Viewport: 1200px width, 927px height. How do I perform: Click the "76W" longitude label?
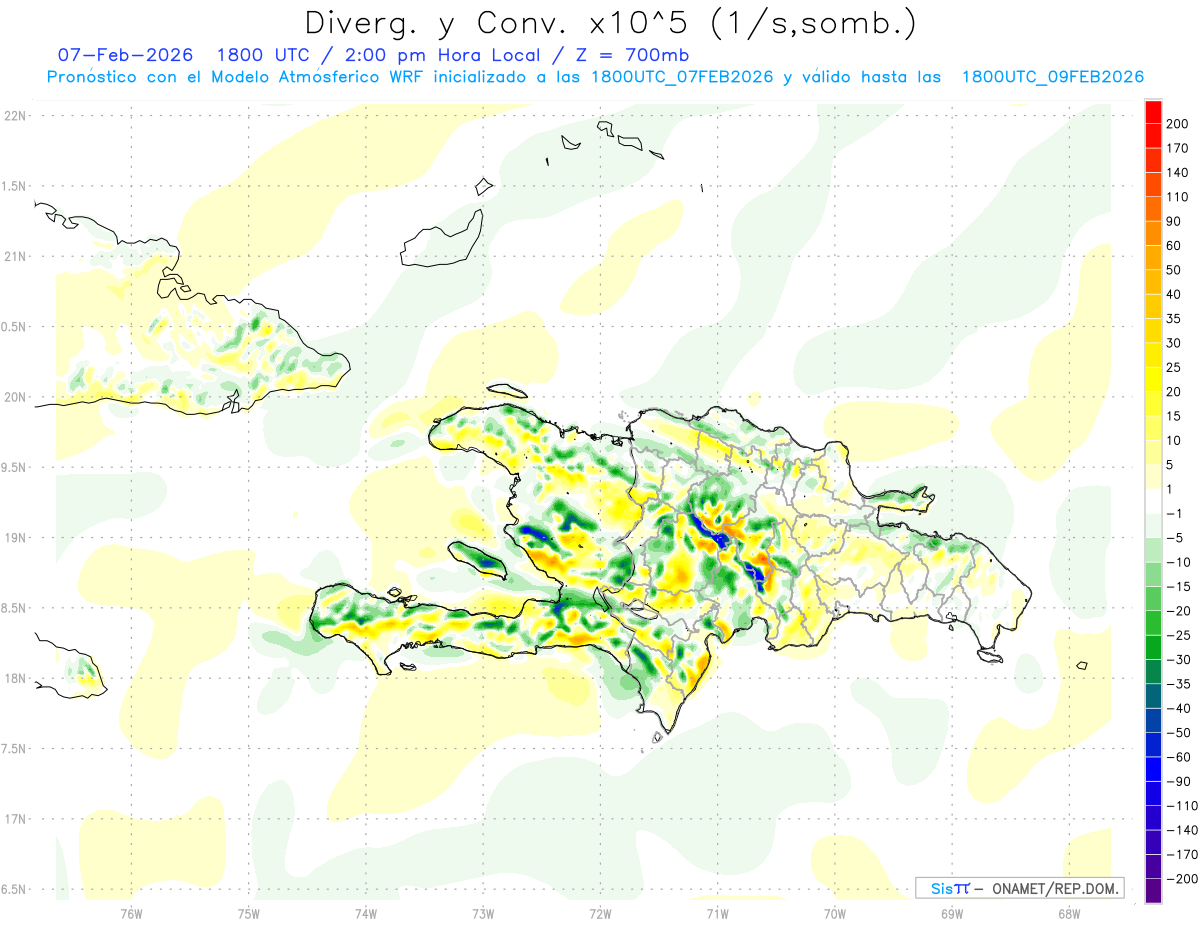click(x=131, y=913)
